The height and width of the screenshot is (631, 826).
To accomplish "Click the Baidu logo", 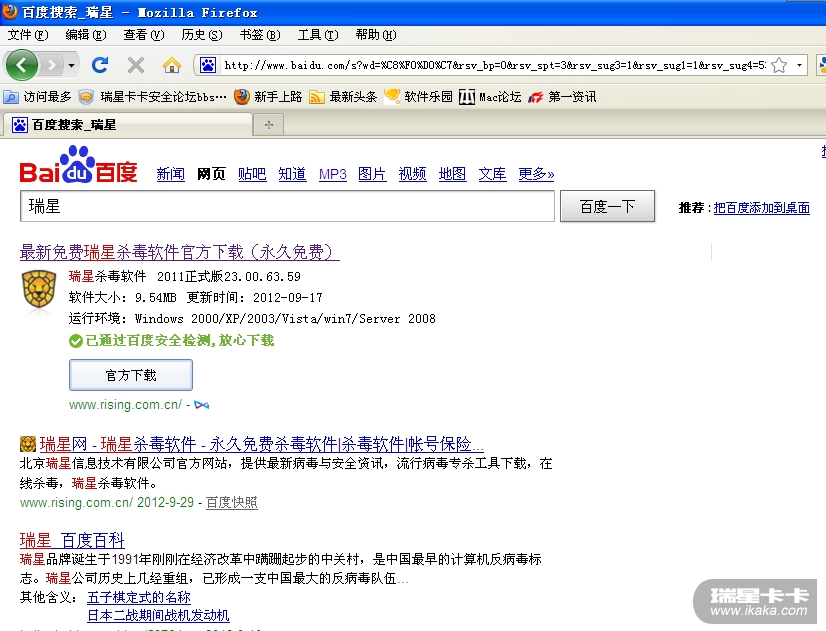I will pos(78,164).
